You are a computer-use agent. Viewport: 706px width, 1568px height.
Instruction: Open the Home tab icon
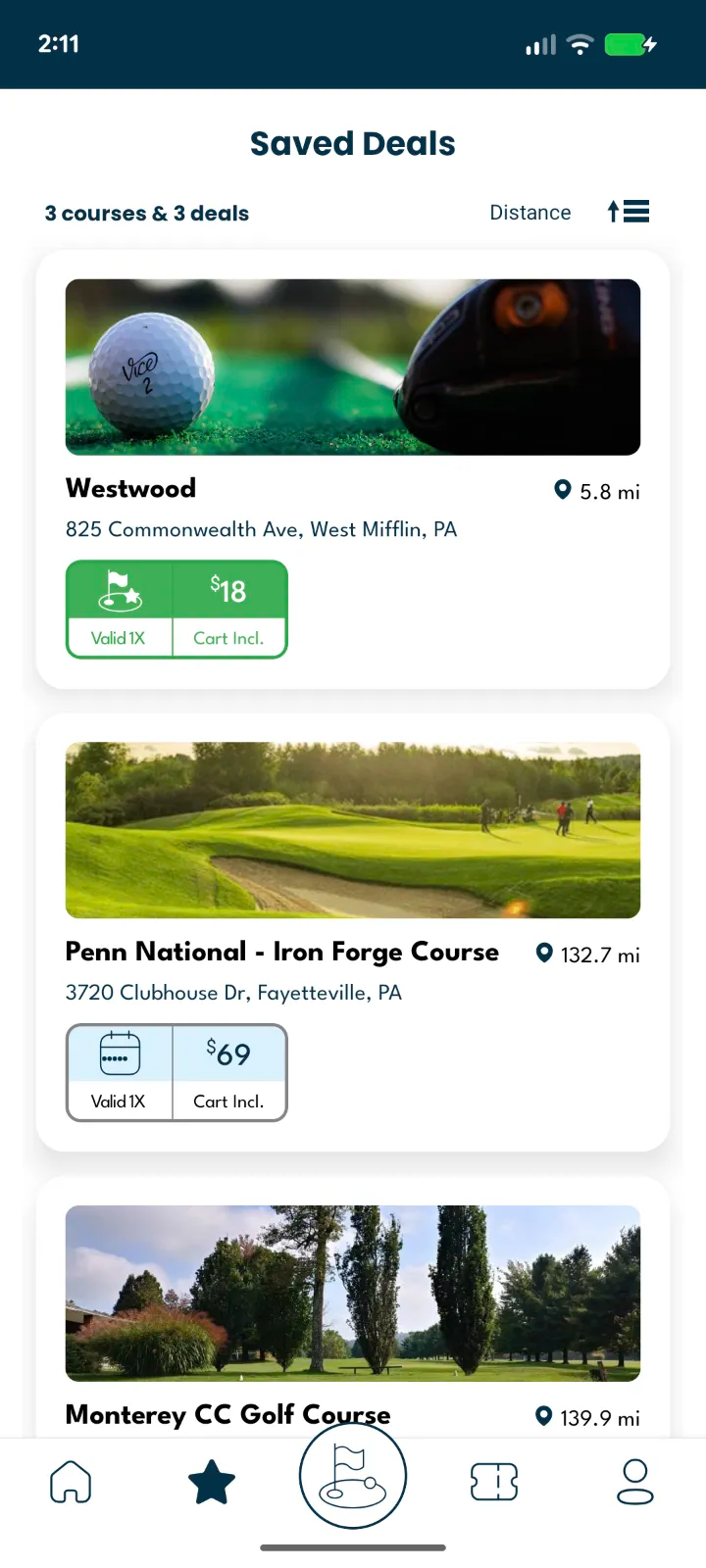pyautogui.click(x=71, y=1482)
